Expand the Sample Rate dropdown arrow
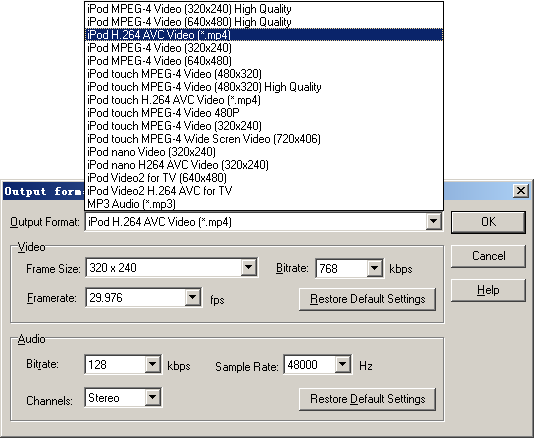 point(342,364)
